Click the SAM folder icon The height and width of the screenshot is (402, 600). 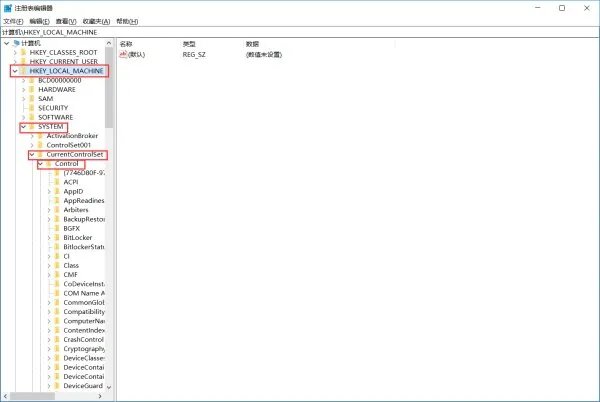pyautogui.click(x=33, y=99)
